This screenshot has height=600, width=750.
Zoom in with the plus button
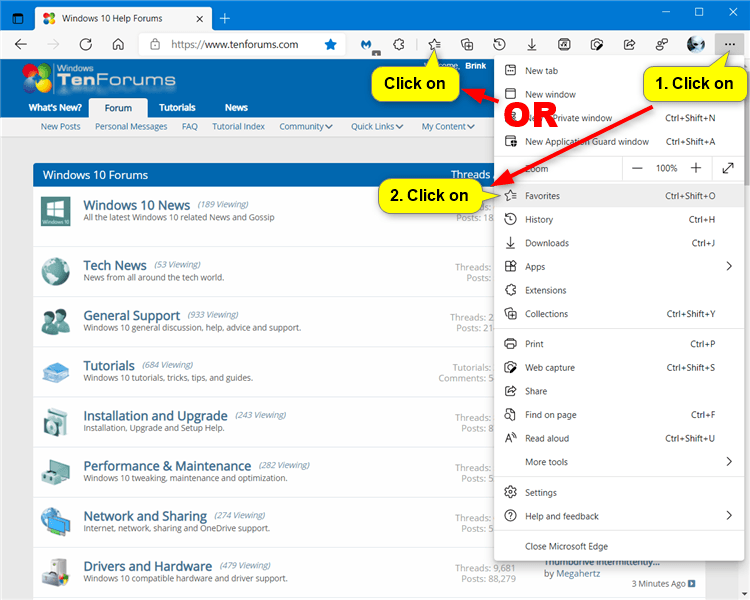696,168
